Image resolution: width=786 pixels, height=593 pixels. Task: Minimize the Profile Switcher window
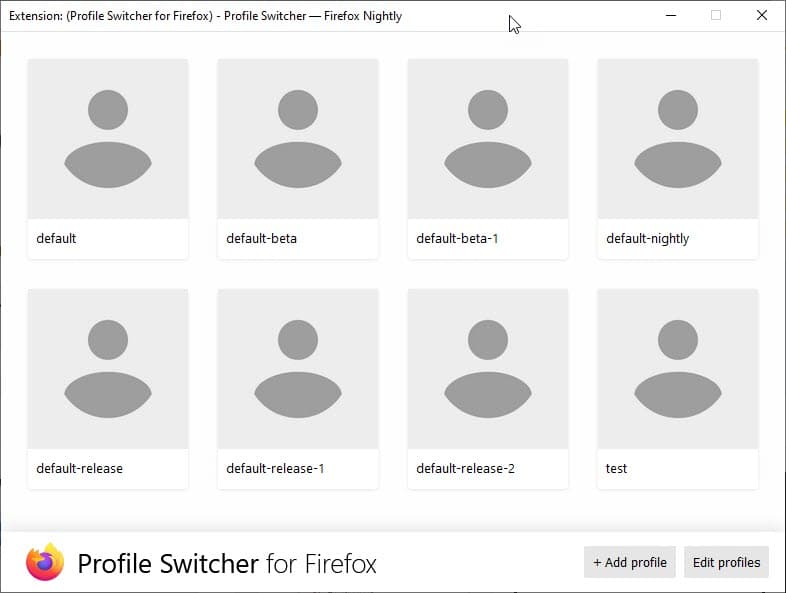click(671, 16)
